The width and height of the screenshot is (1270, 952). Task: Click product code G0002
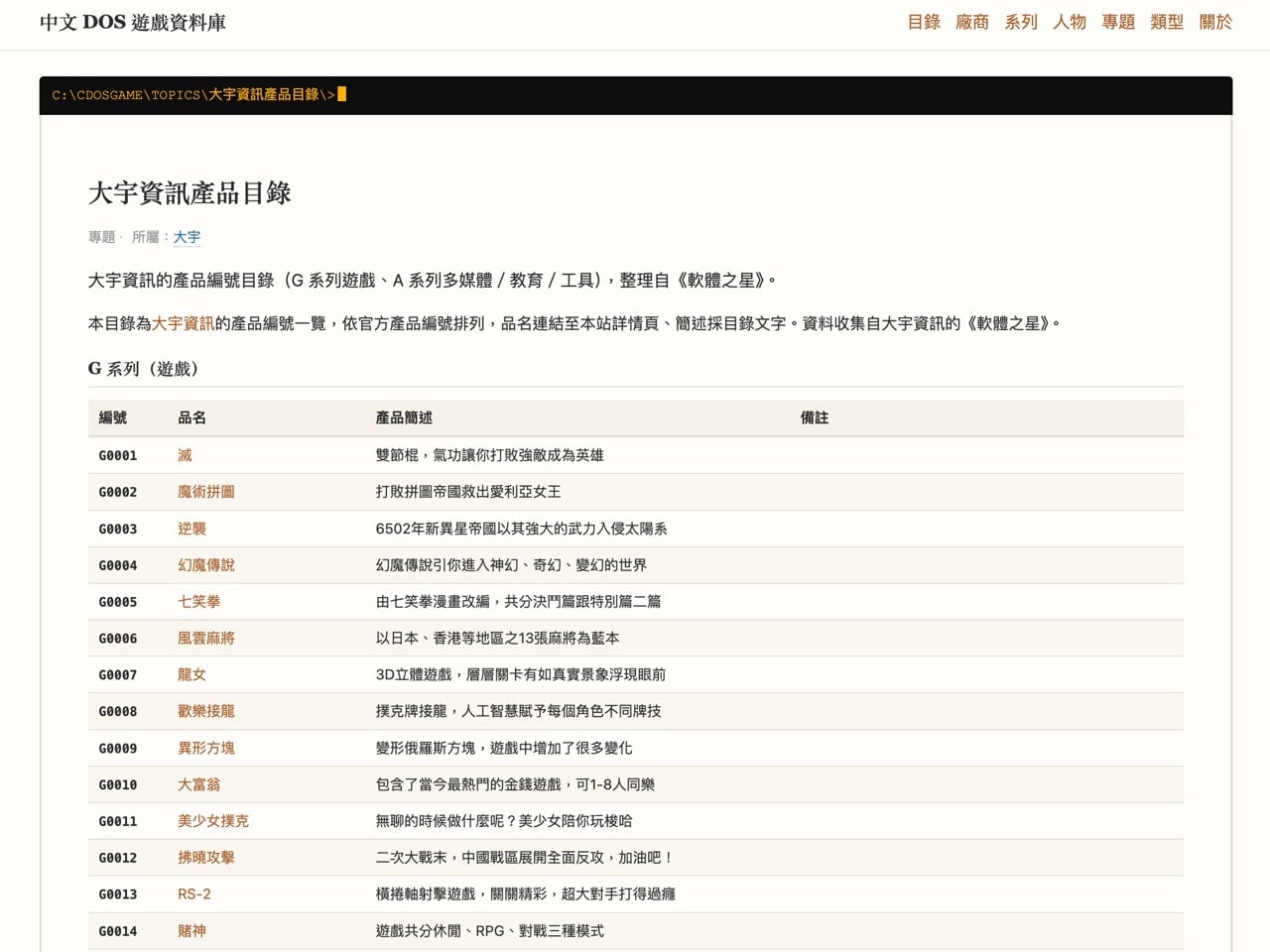click(x=118, y=492)
